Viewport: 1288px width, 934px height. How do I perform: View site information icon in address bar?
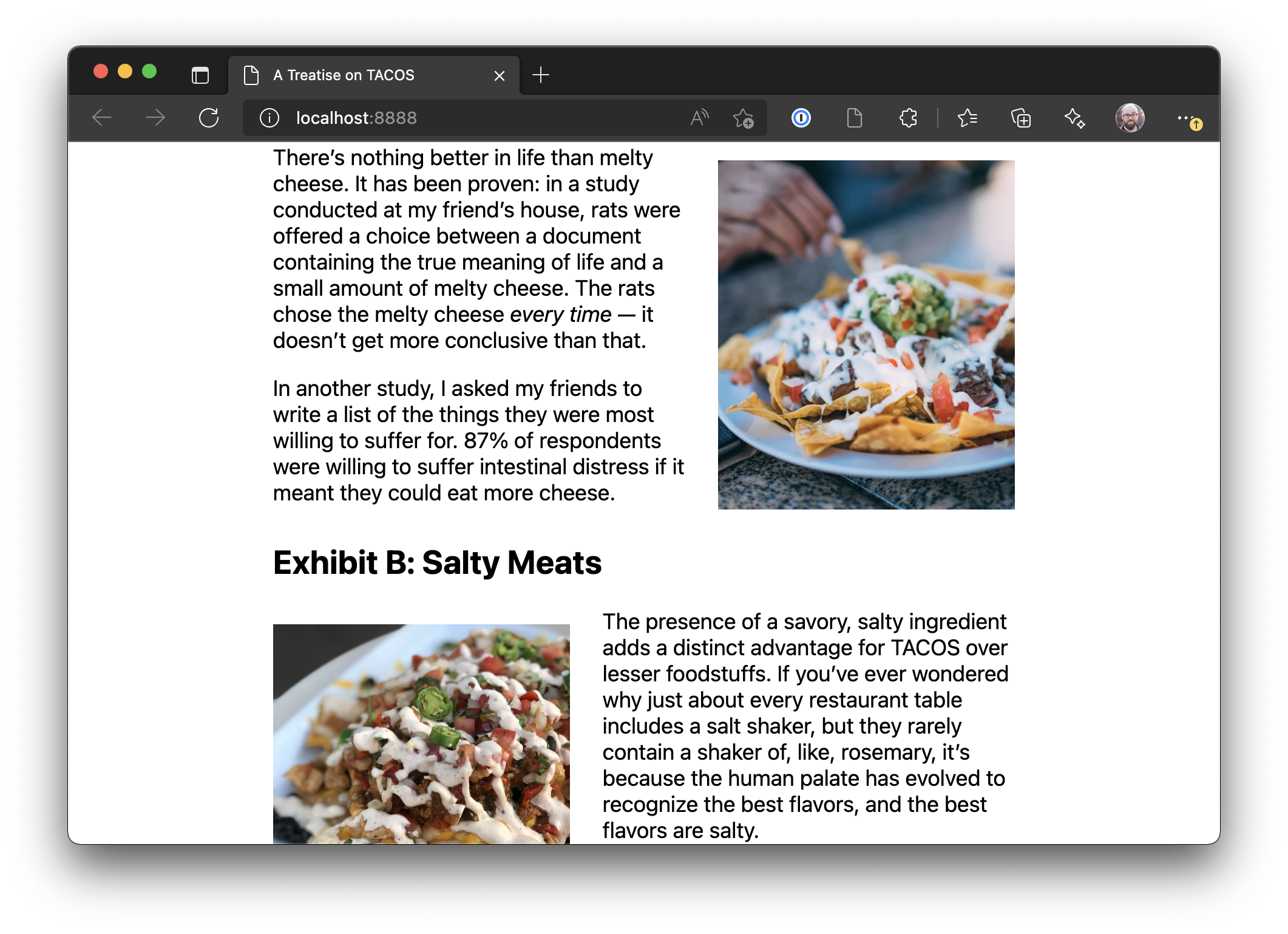coord(269,118)
